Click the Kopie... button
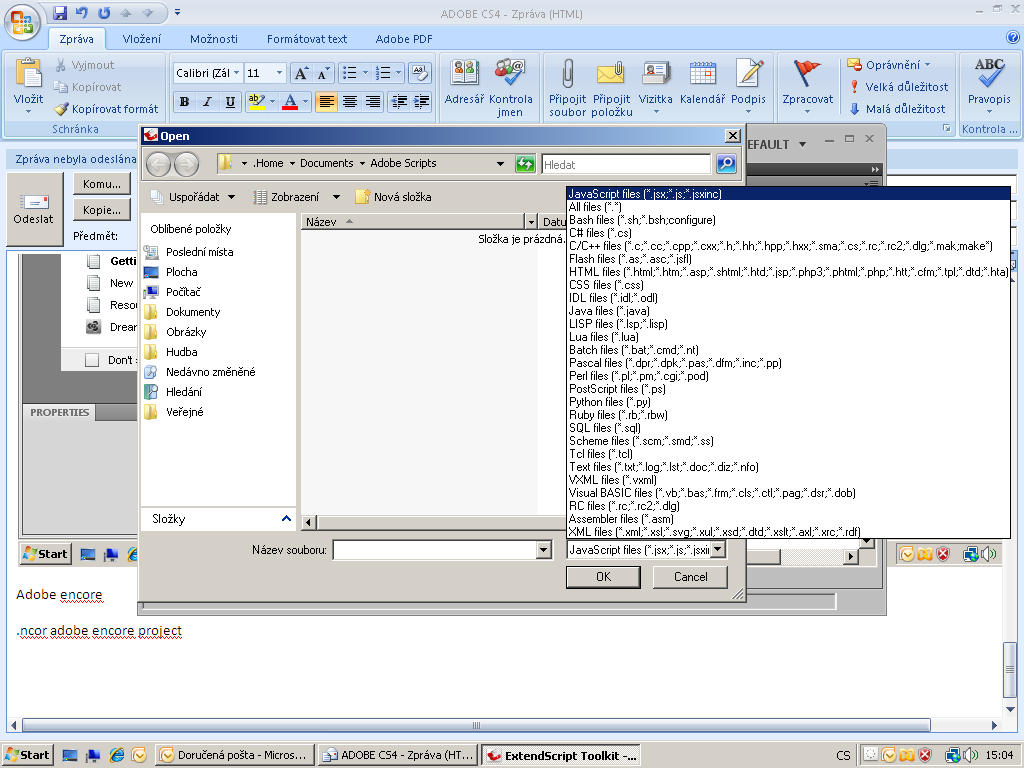Screen dimensions: 1024x768 [x=102, y=210]
